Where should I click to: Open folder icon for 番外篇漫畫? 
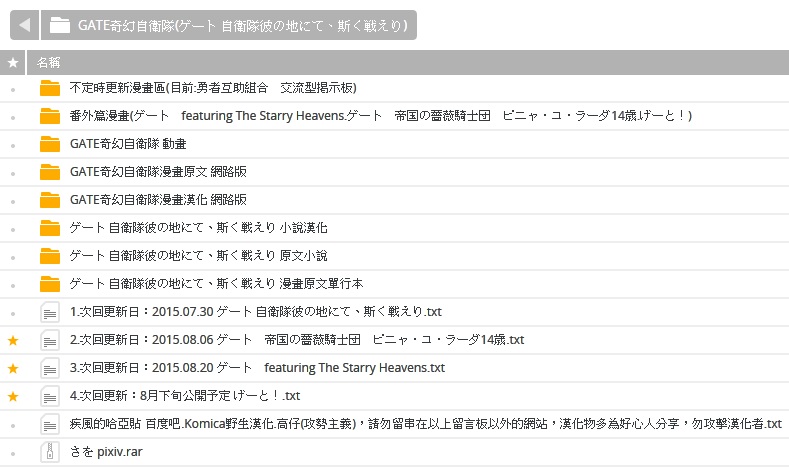coord(50,116)
